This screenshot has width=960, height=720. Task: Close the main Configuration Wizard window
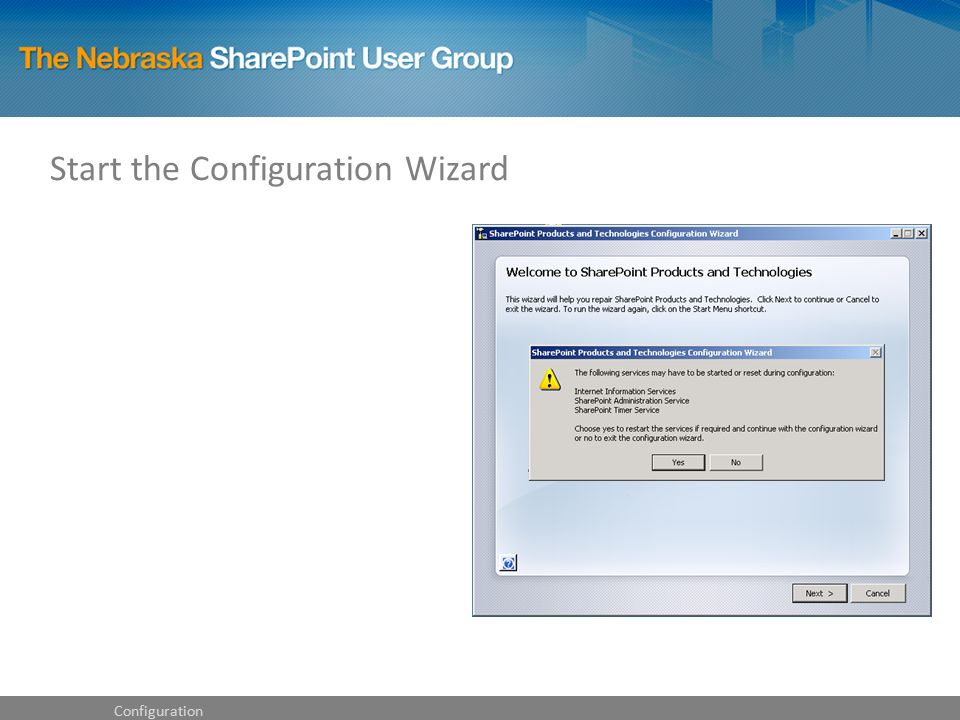click(921, 233)
